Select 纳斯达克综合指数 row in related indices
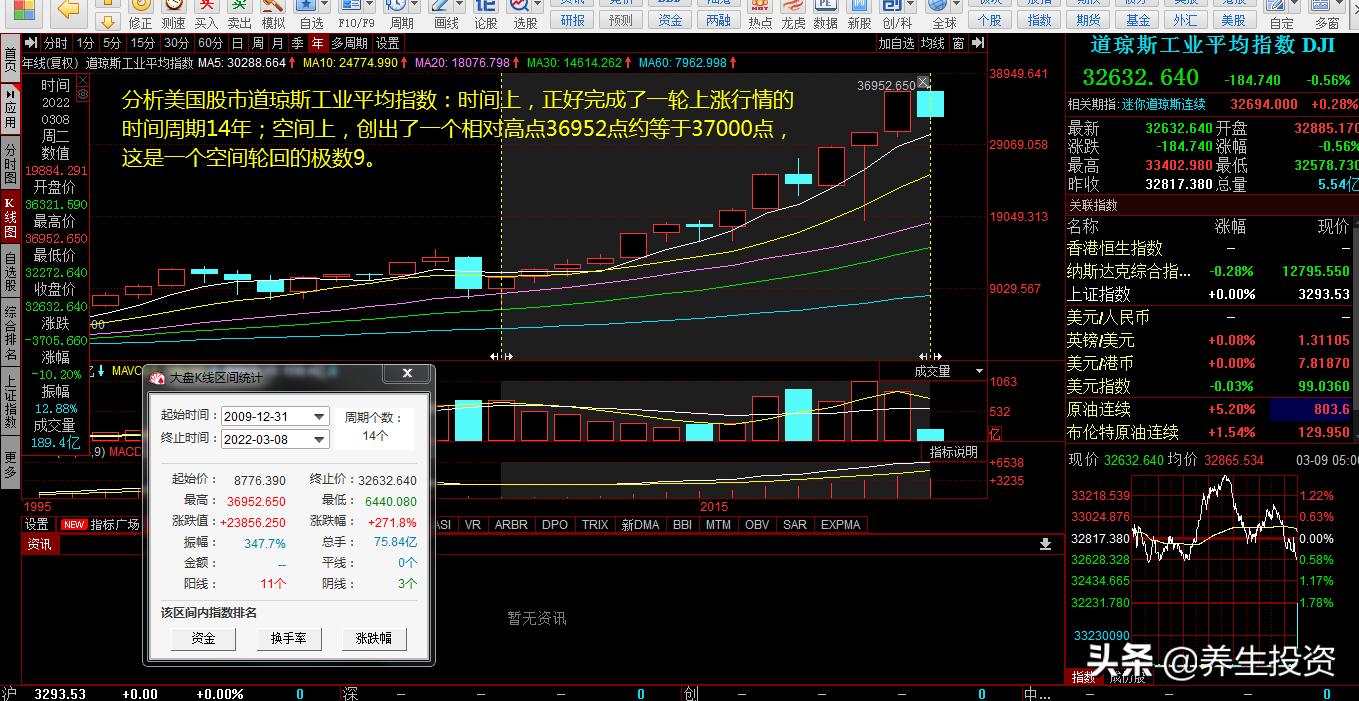The width and height of the screenshot is (1359, 701). pyautogui.click(x=1128, y=271)
